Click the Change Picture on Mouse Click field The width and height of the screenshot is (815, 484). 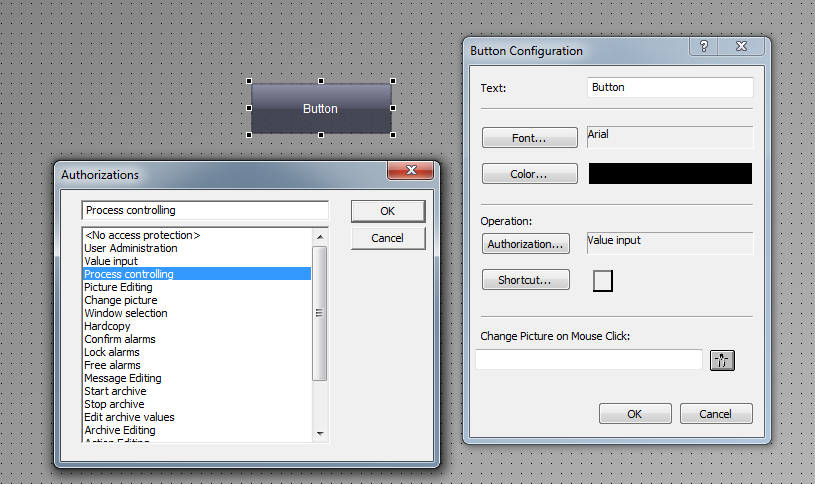point(589,360)
